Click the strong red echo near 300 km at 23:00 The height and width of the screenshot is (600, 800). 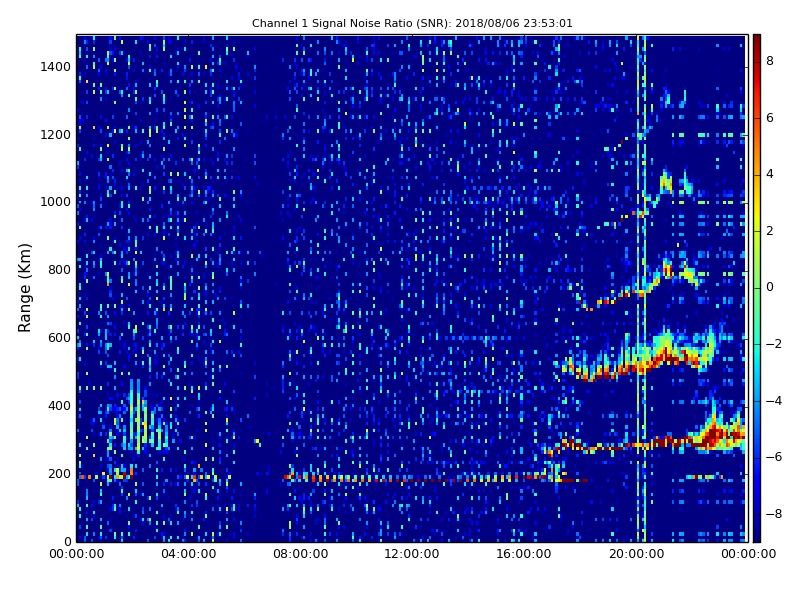click(x=719, y=437)
